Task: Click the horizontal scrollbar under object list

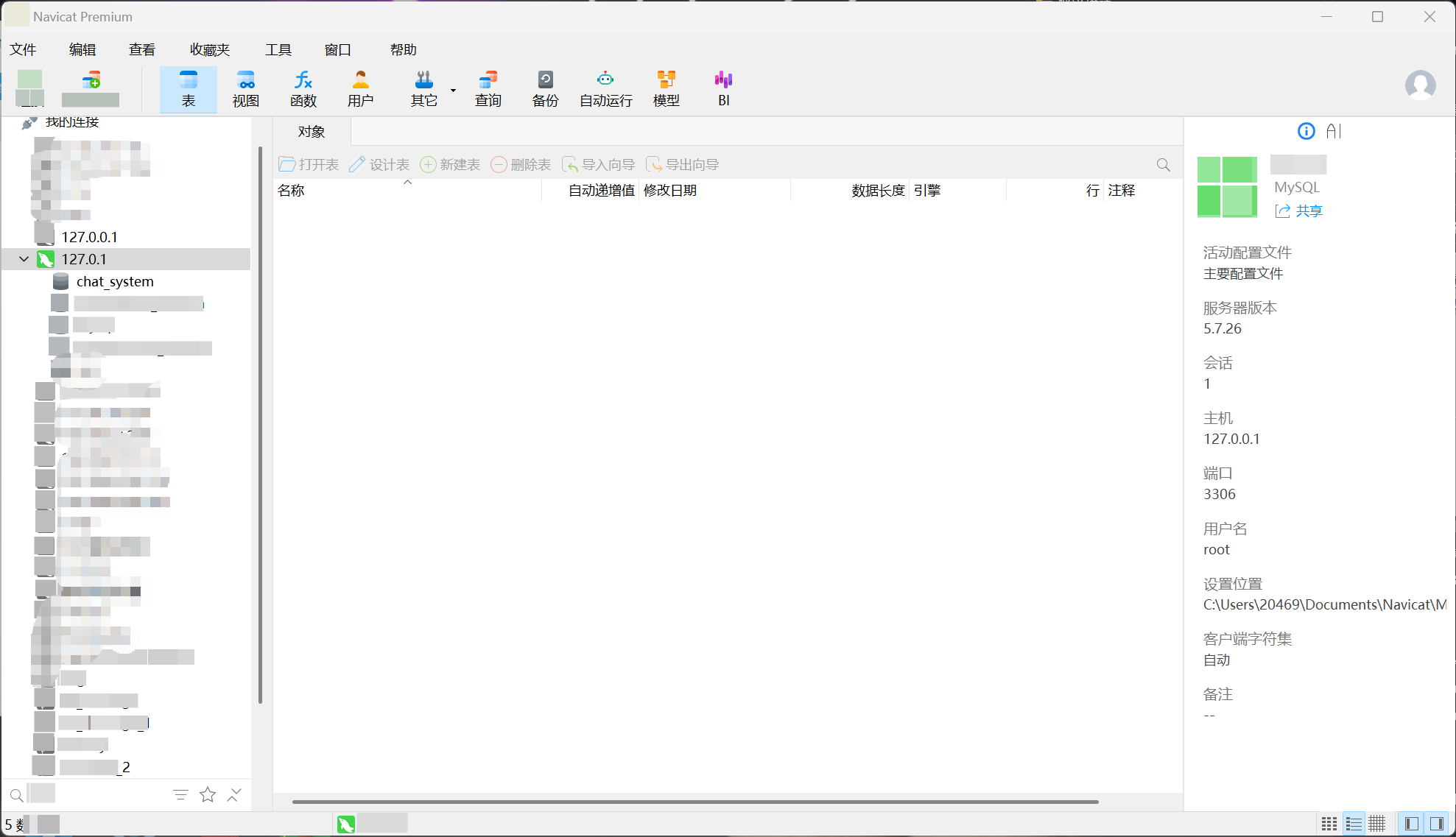Action: click(x=694, y=802)
